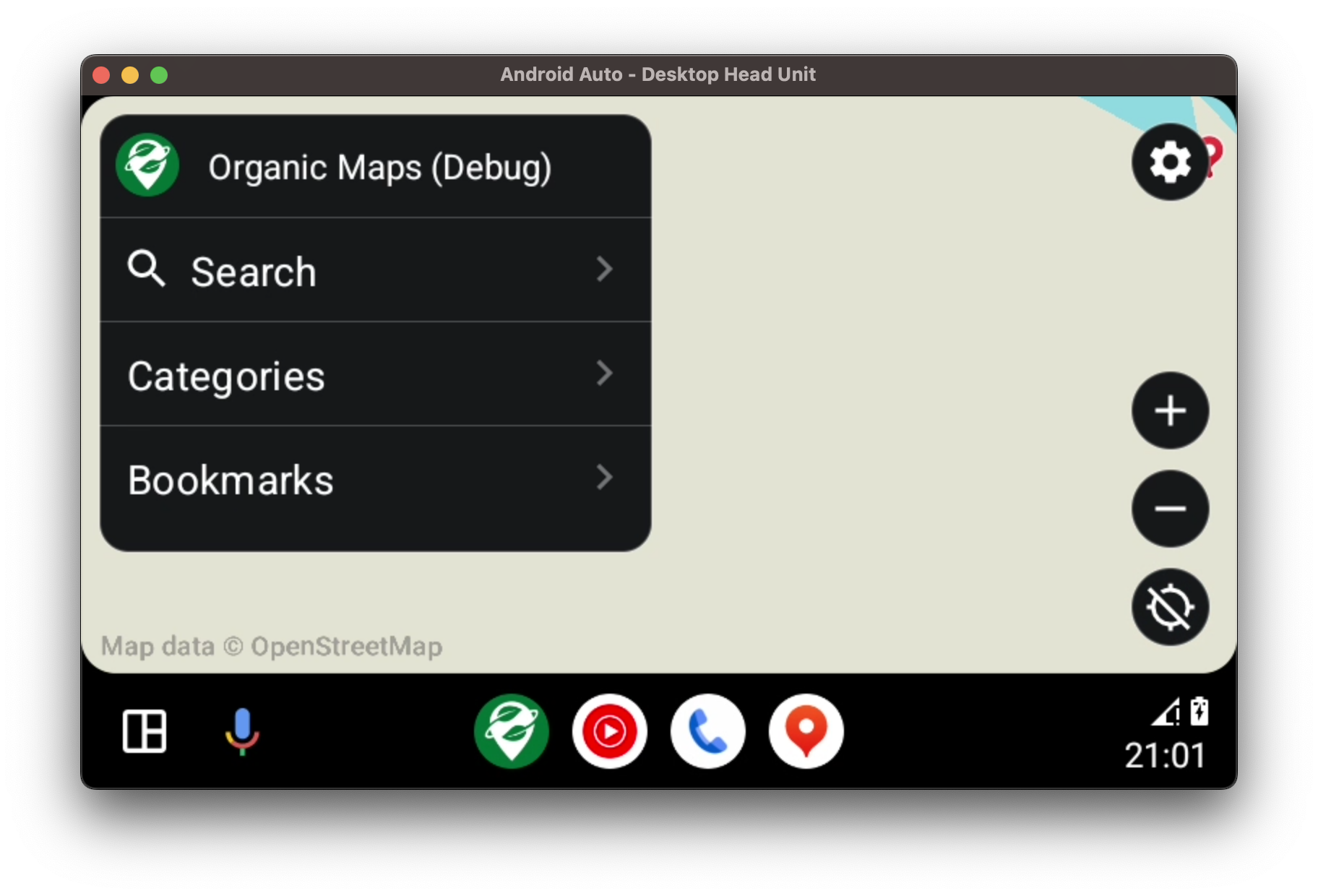Activate the Google Assistant microphone

pos(242,732)
